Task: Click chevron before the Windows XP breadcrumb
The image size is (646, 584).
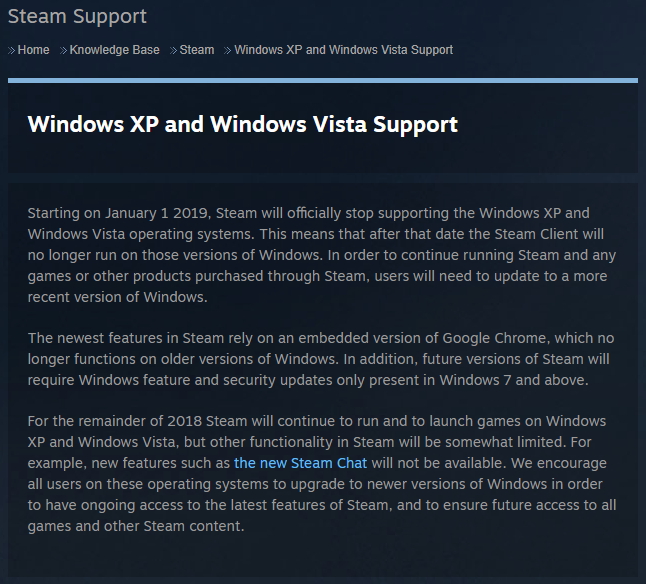Action: pos(228,50)
